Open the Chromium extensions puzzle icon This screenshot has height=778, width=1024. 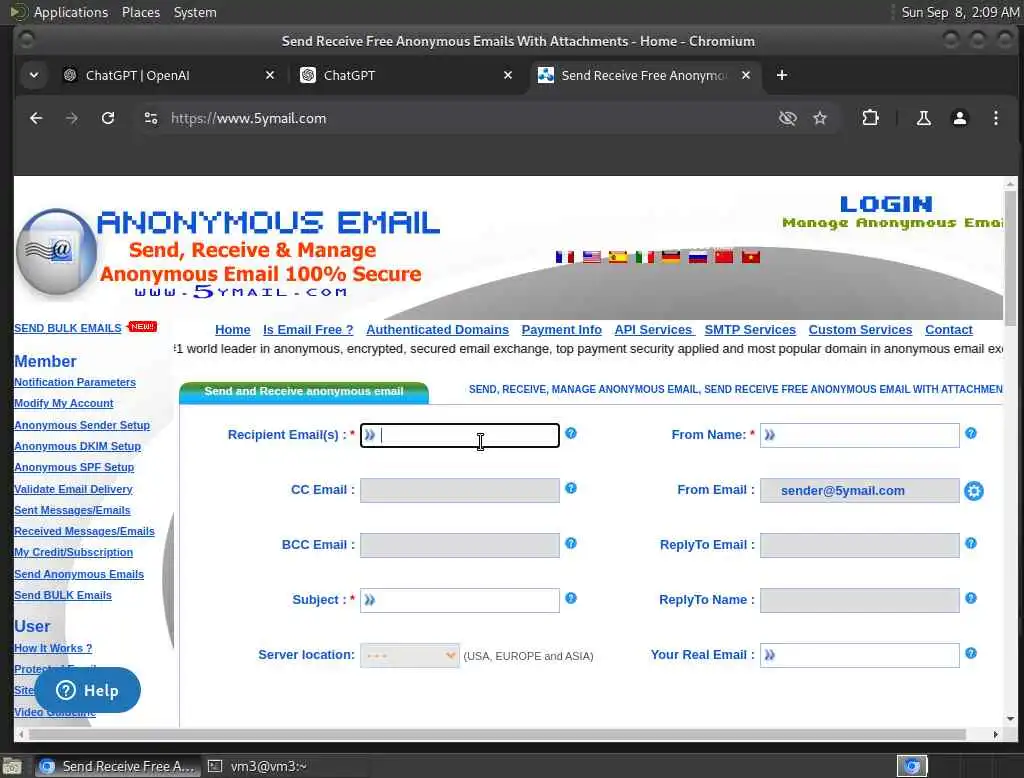pos(871,118)
